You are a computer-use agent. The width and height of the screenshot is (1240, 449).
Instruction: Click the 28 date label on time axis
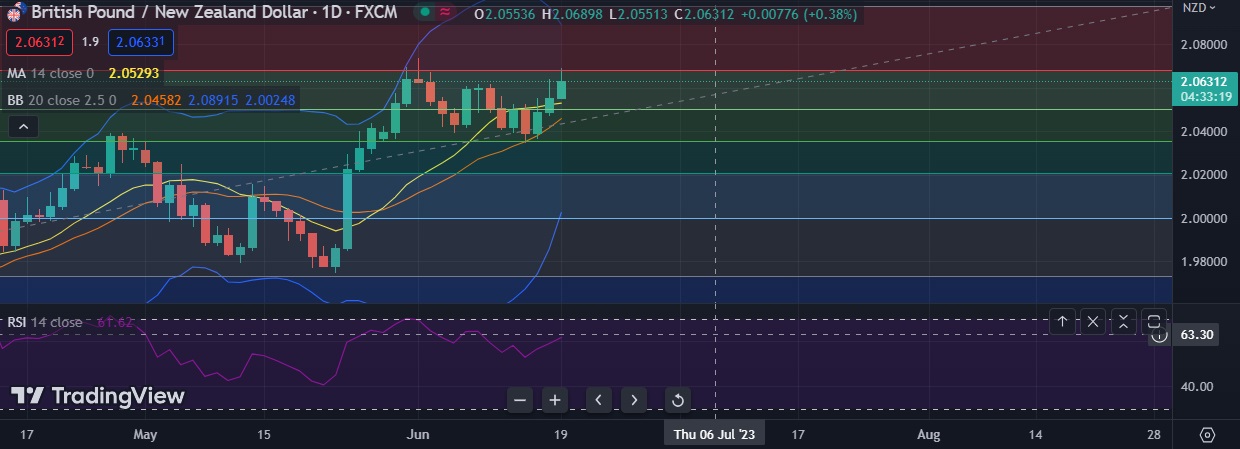1154,435
